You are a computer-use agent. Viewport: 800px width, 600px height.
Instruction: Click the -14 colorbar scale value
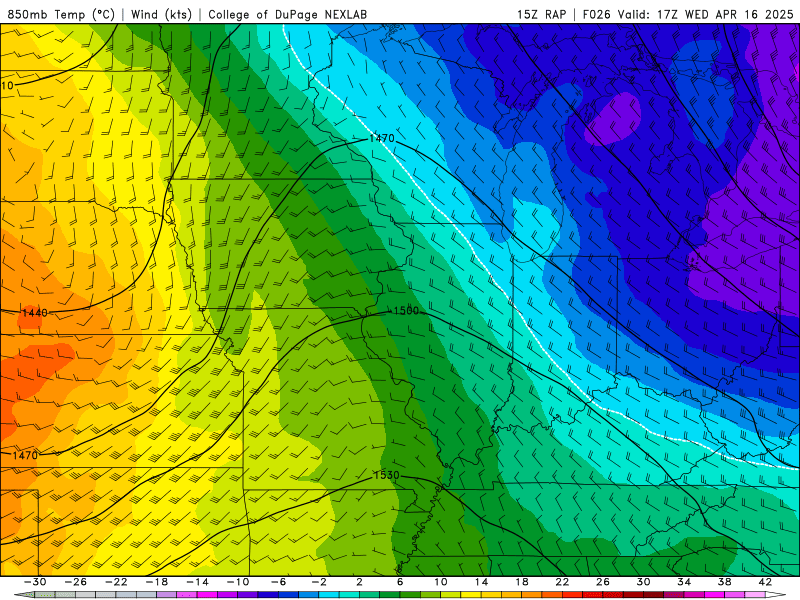197,582
